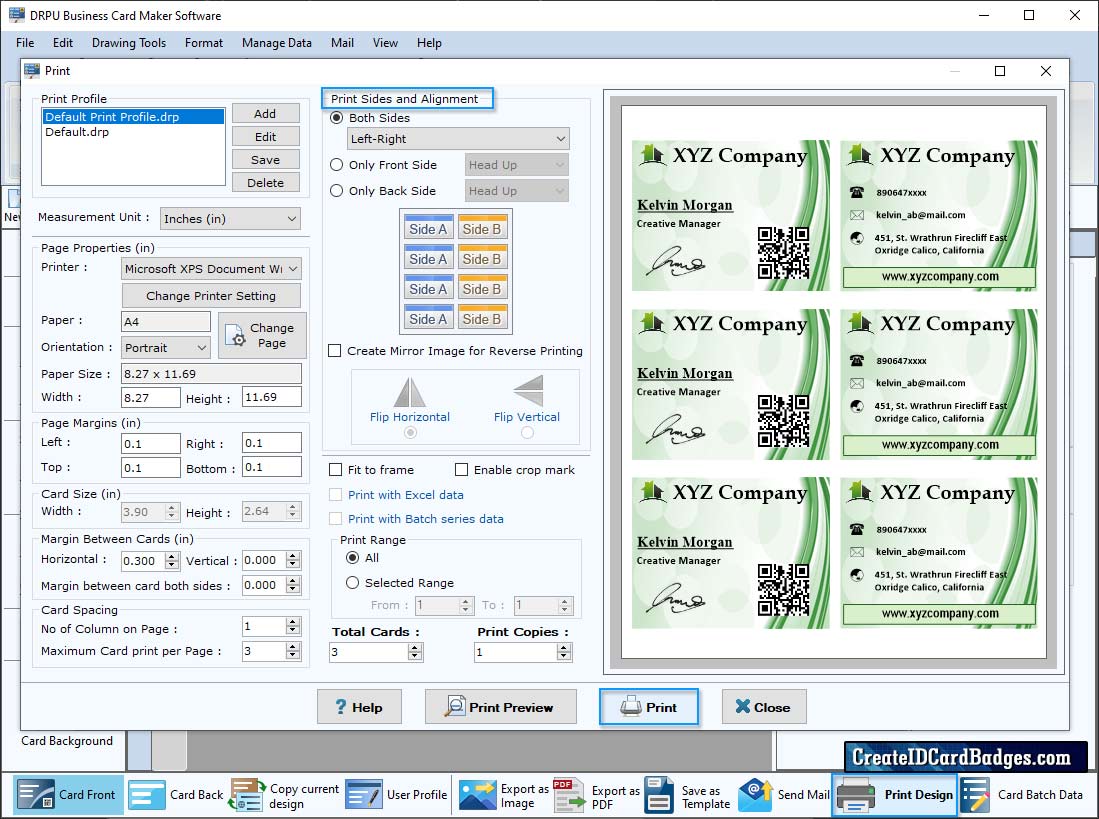Click the Help button in Print dialog
The image size is (1099, 819).
point(359,707)
